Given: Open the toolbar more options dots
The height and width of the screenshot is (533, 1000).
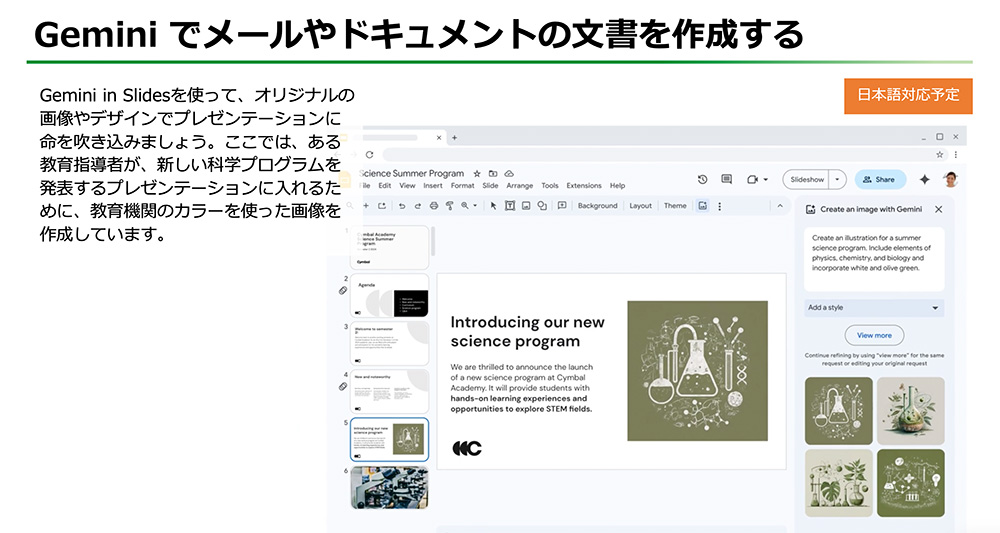Looking at the screenshot, I should tap(719, 207).
